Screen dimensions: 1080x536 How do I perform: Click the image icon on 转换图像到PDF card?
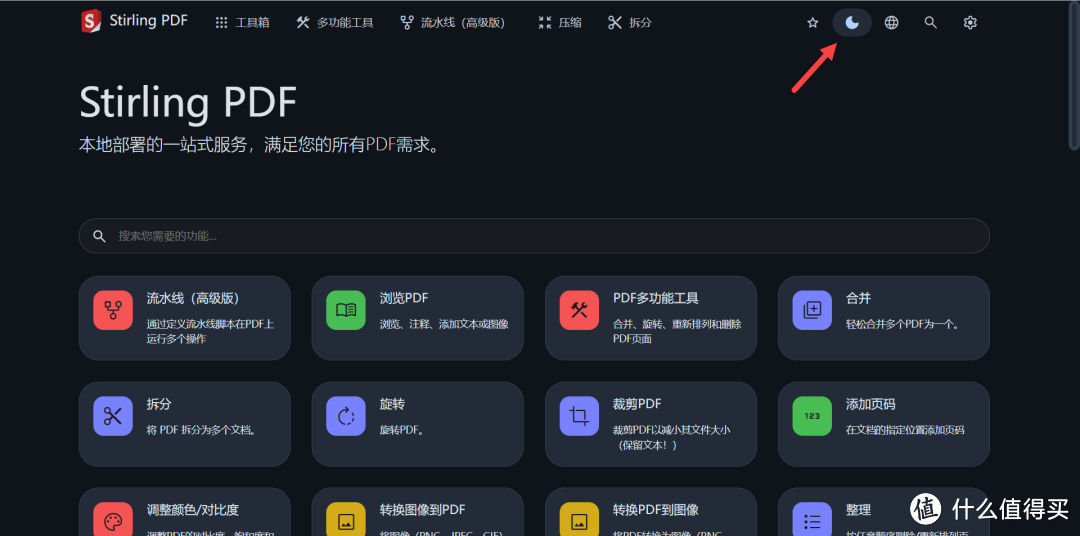(x=346, y=520)
